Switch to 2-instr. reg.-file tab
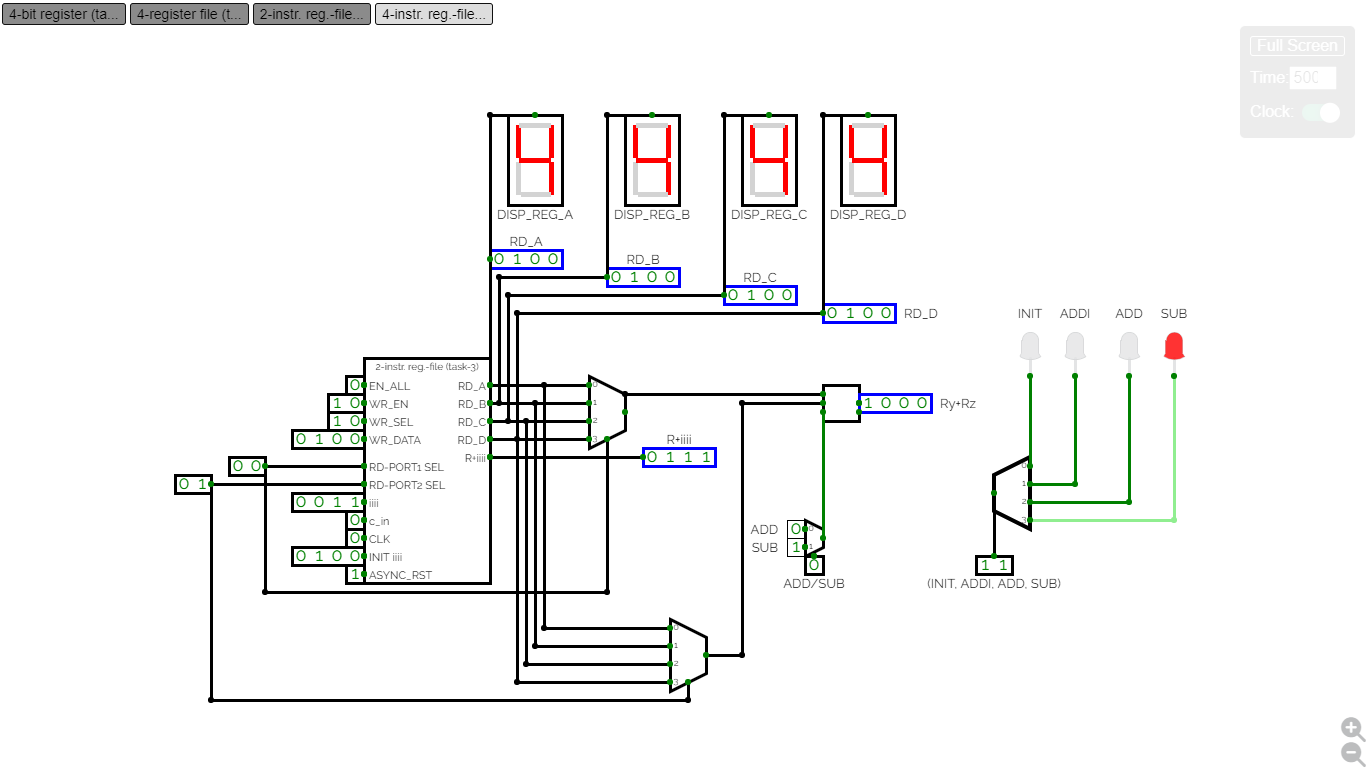The image size is (1366, 768). coord(312,14)
